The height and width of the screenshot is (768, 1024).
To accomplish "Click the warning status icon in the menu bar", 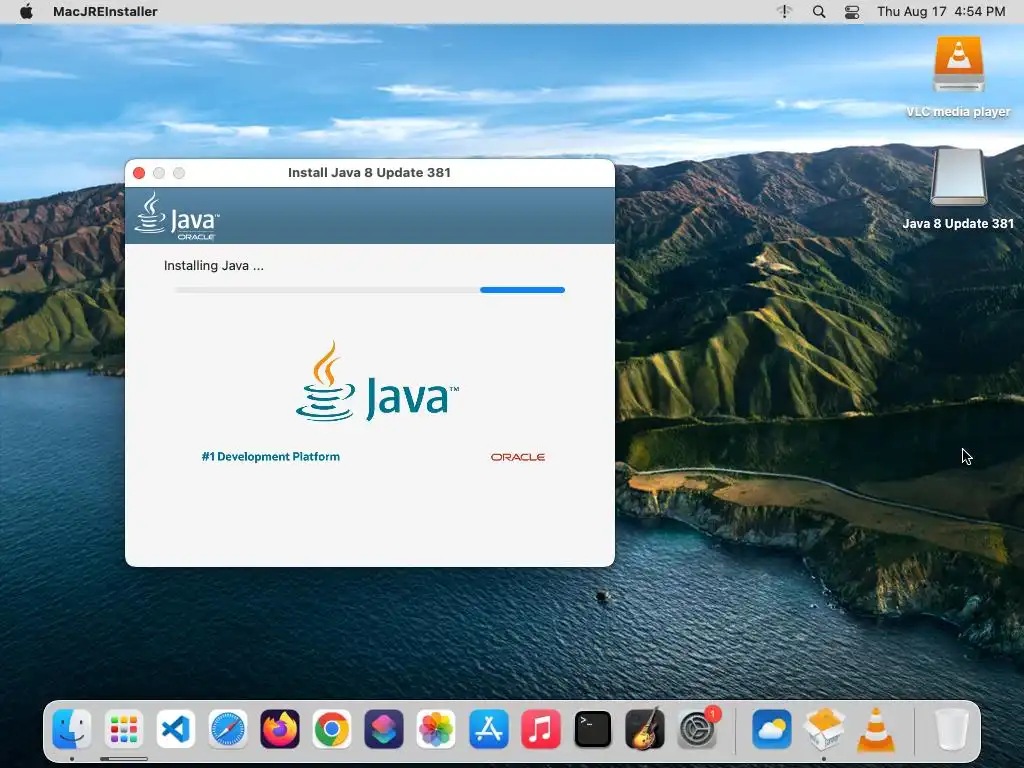I will coord(784,11).
